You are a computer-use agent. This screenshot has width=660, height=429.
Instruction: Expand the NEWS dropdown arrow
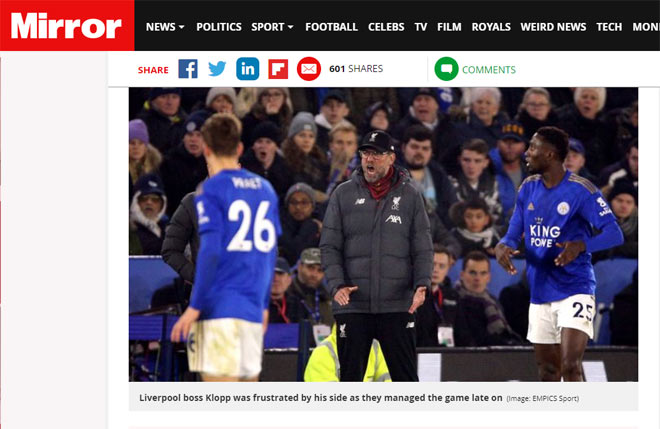pyautogui.click(x=182, y=27)
